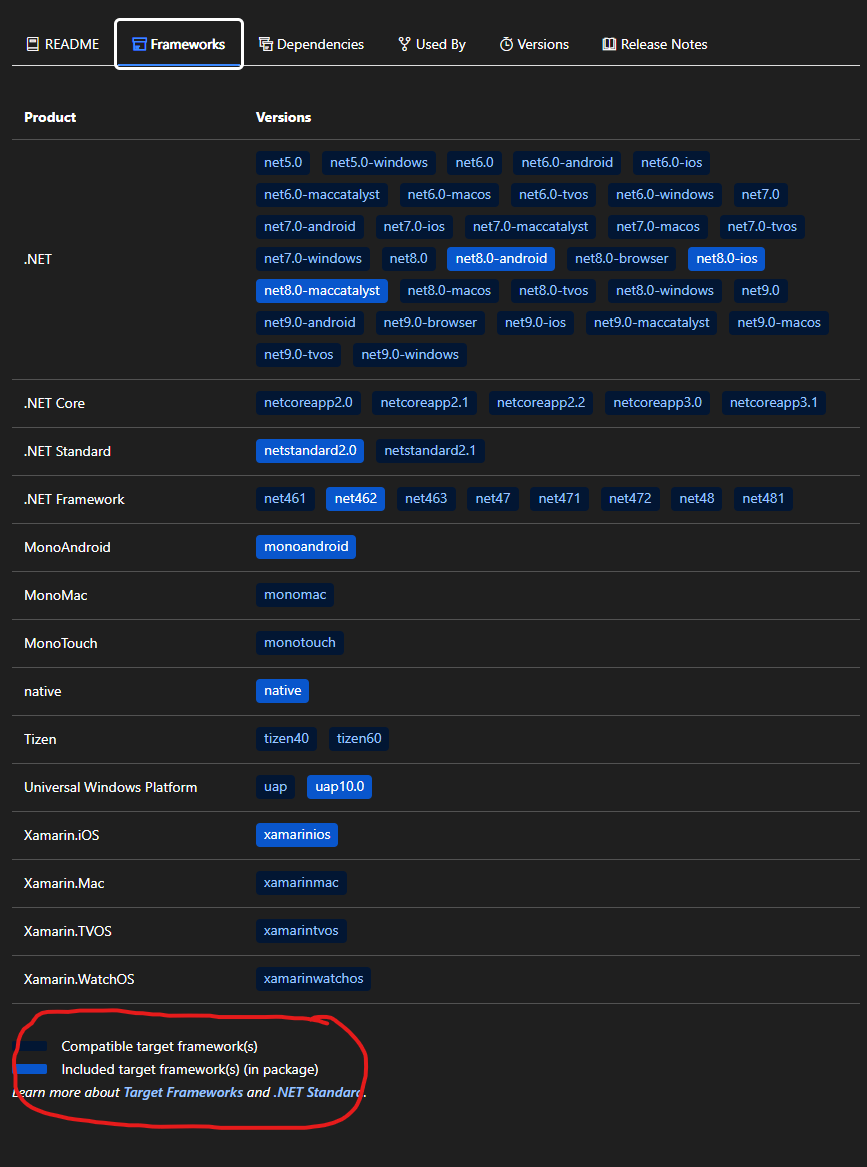
Task: Select the tizen40 badge
Action: 287,738
